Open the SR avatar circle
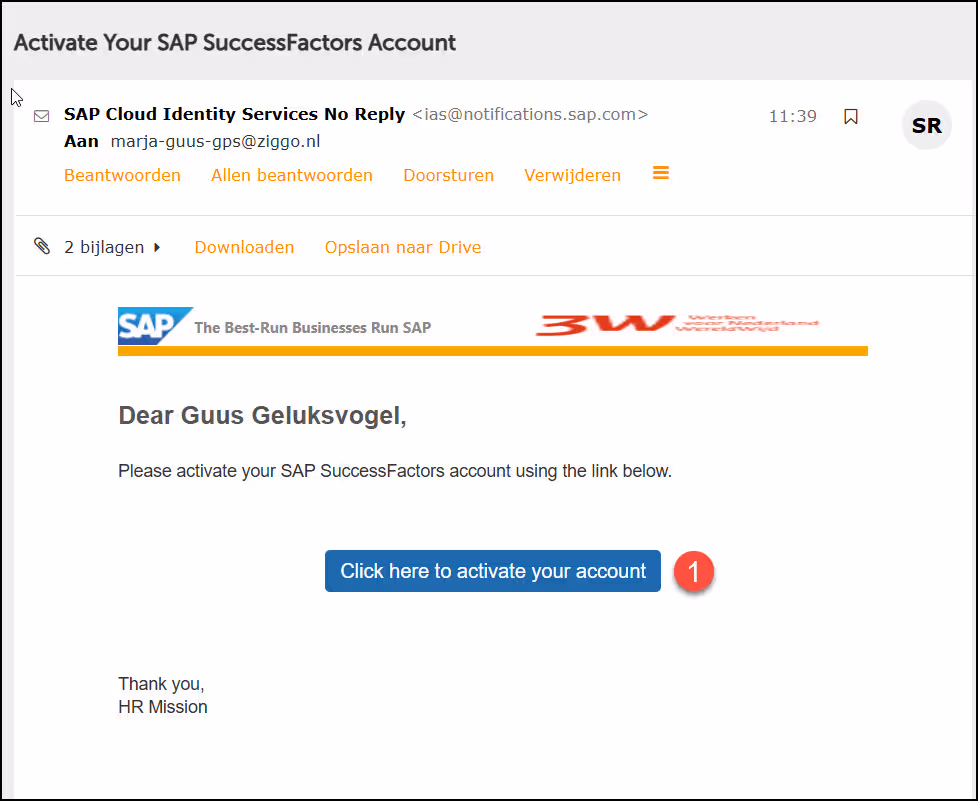The height and width of the screenshot is (801, 978). pyautogui.click(x=926, y=125)
